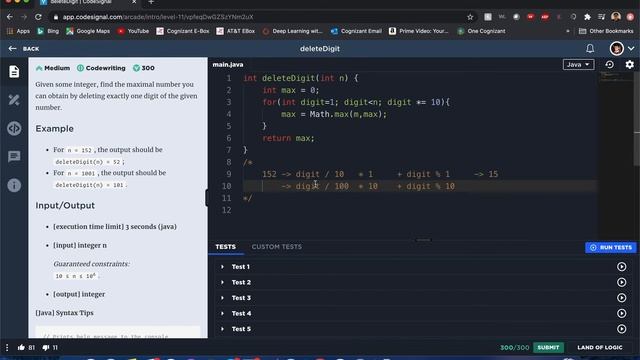Viewport: 640px width, 360px height.
Task: Go back with the BACK arrow
Action: tap(24, 49)
